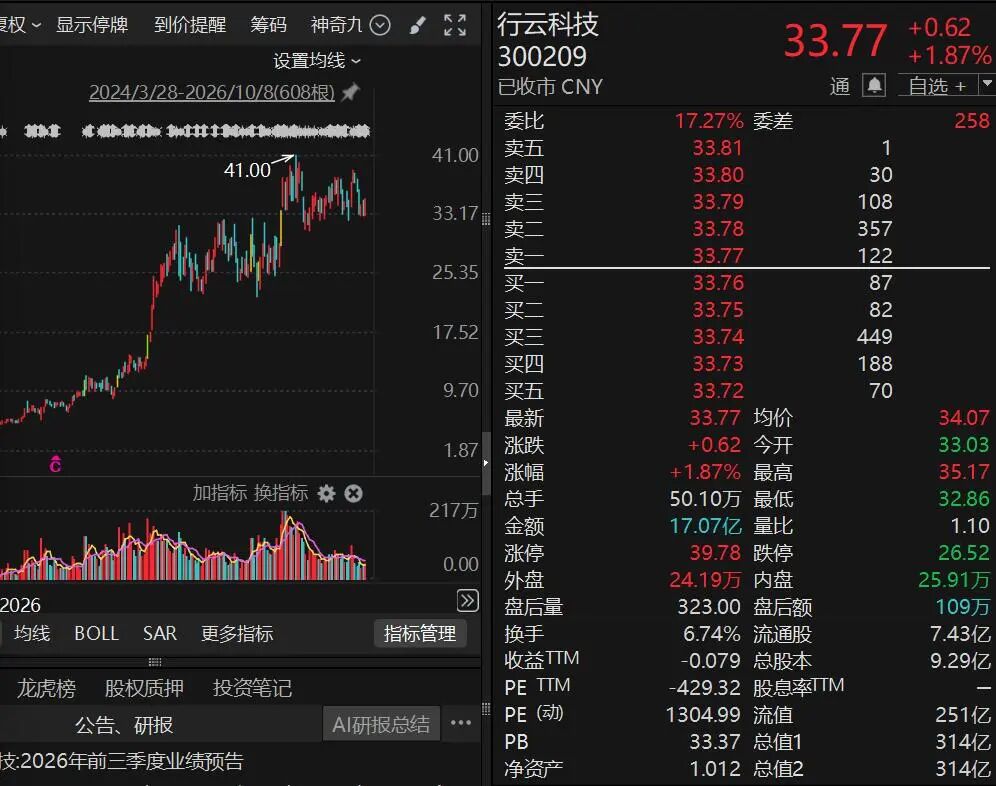Image resolution: width=996 pixels, height=786 pixels.
Task: Open the 龙虎榜 tab
Action: 46,688
